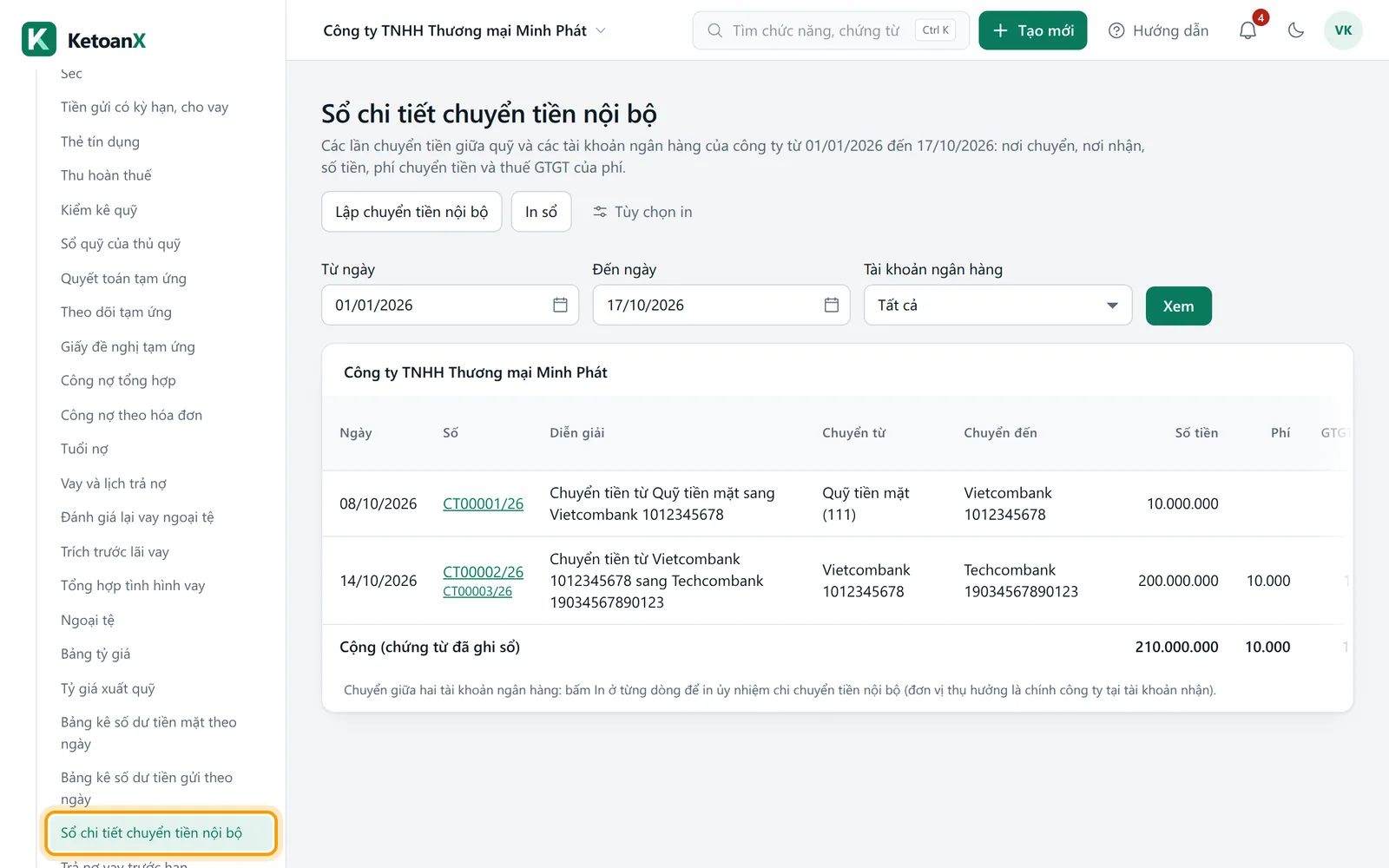The width and height of the screenshot is (1389, 868).
Task: Select Thu hoàn thuế sidebar item
Action: pyautogui.click(x=106, y=175)
